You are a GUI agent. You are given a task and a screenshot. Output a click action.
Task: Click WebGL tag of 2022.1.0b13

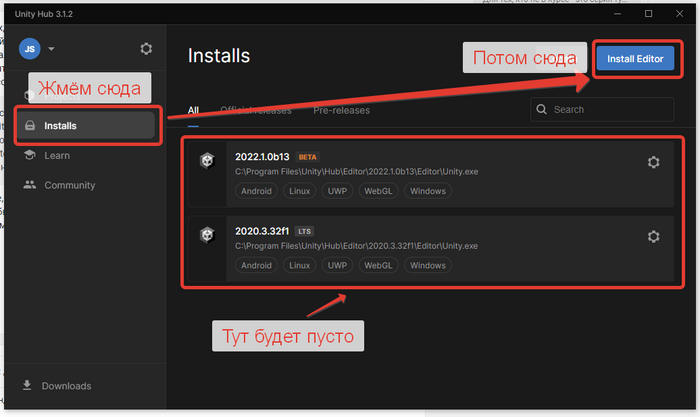tap(378, 191)
